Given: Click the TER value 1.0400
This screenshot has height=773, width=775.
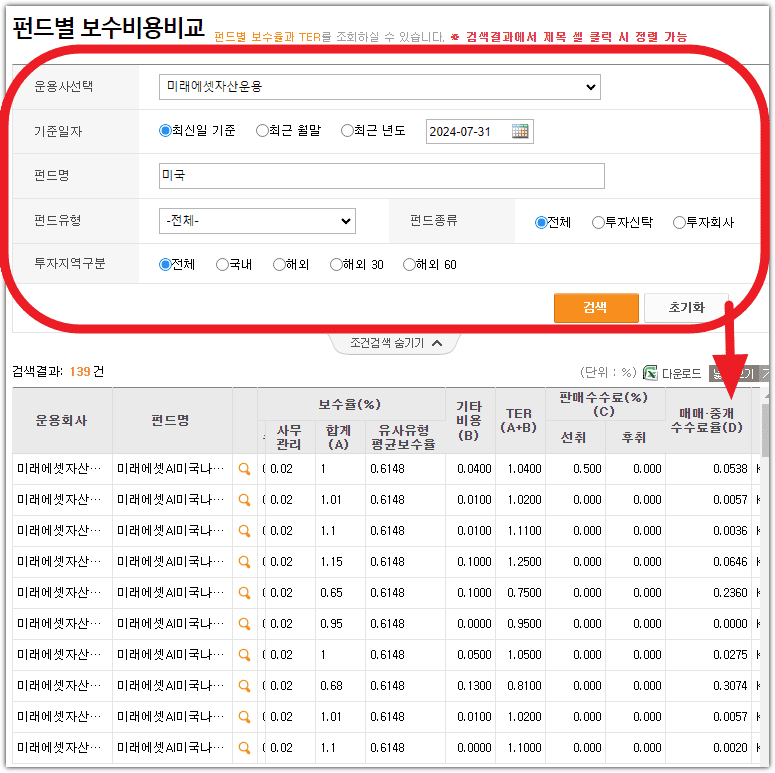Looking at the screenshot, I should click(x=524, y=469).
